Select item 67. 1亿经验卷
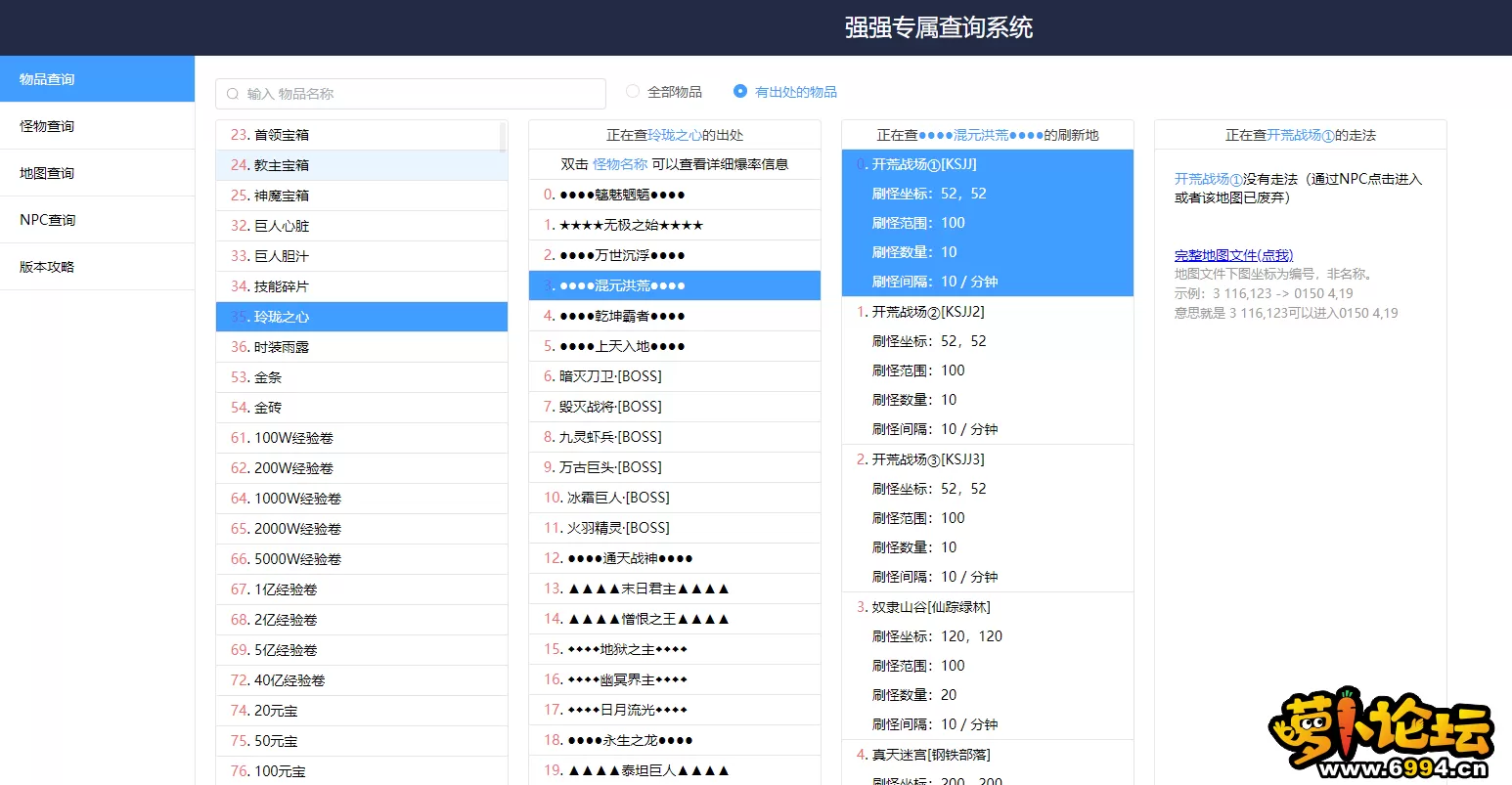 click(362, 589)
